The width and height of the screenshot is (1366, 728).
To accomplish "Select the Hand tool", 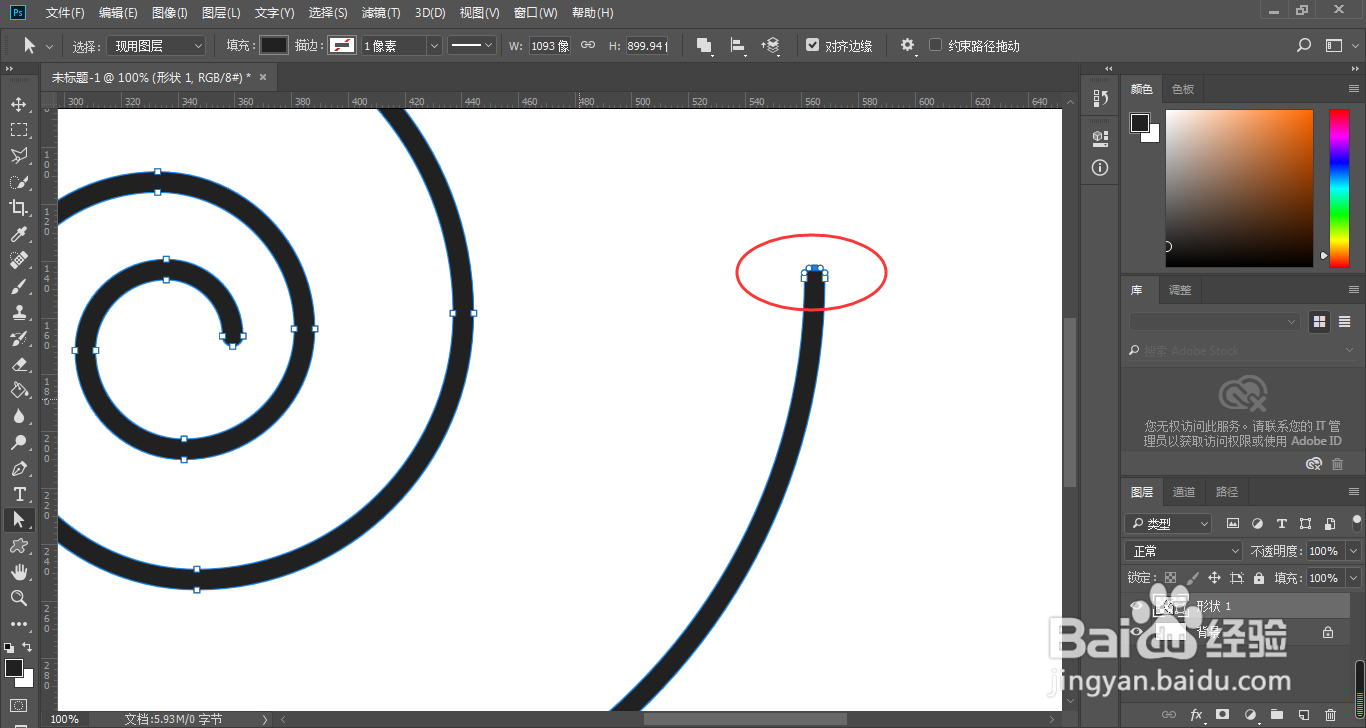I will [x=18, y=572].
